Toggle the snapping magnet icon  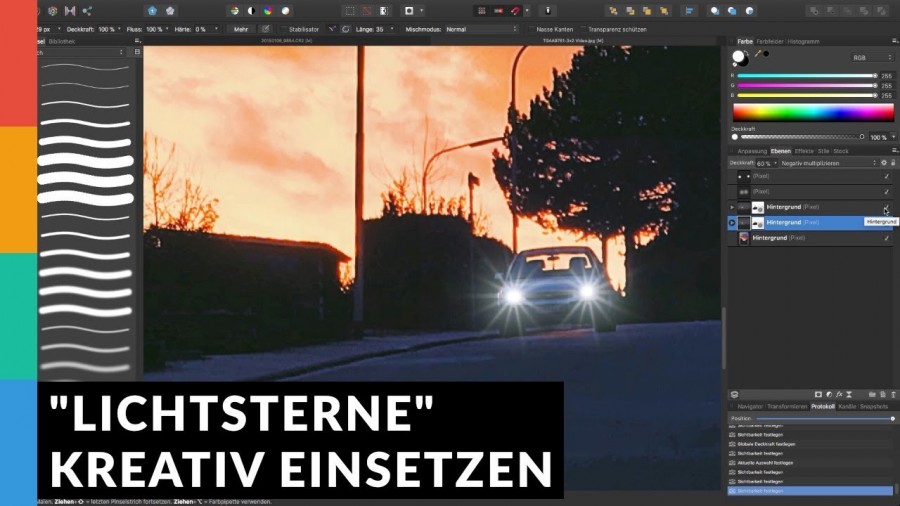click(515, 11)
